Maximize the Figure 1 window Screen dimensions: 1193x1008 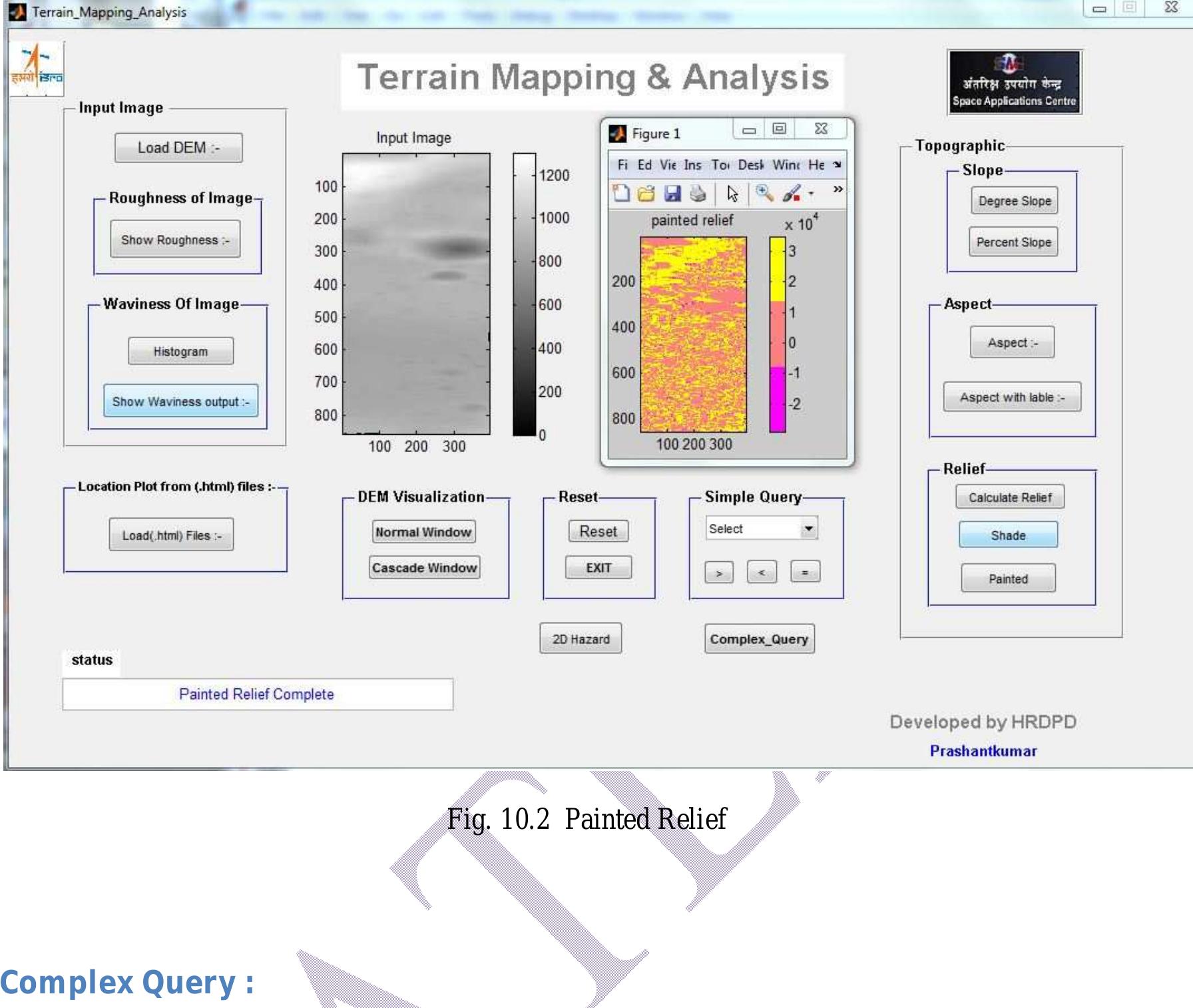[x=779, y=129]
